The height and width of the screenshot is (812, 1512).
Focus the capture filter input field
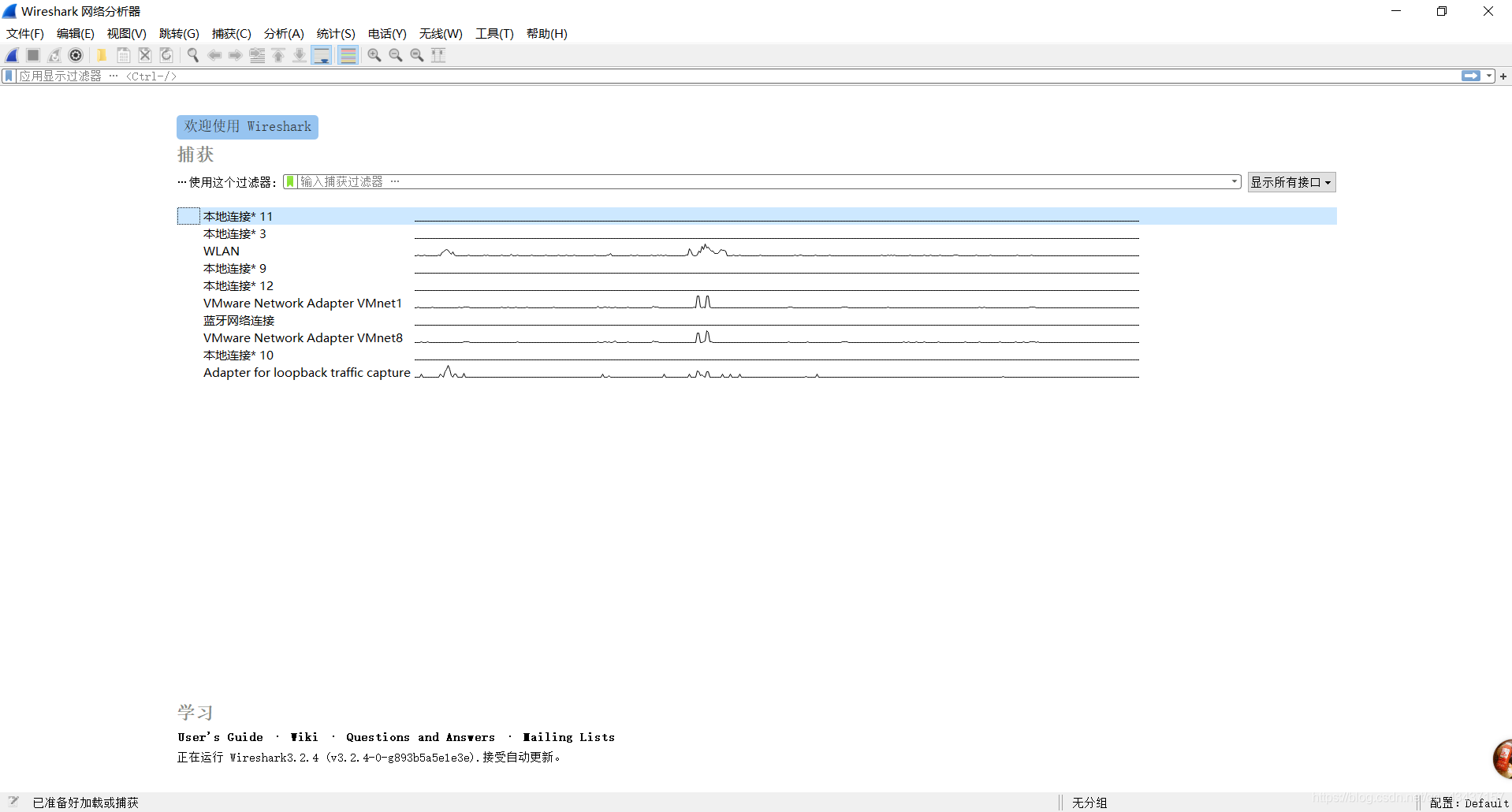click(762, 182)
